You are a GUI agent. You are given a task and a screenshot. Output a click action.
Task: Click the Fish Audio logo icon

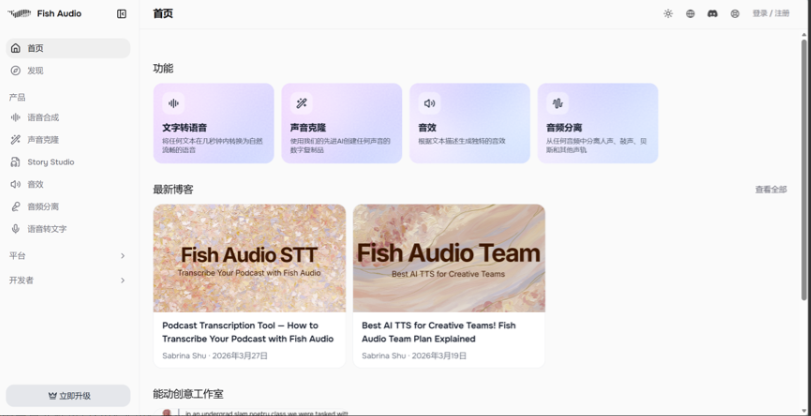click(x=19, y=13)
